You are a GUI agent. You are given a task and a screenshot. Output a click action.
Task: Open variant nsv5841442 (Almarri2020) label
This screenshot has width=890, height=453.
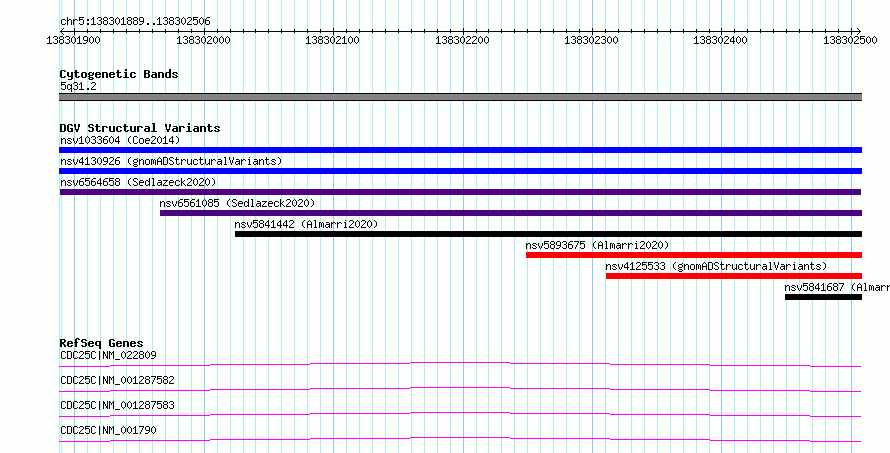[306, 224]
